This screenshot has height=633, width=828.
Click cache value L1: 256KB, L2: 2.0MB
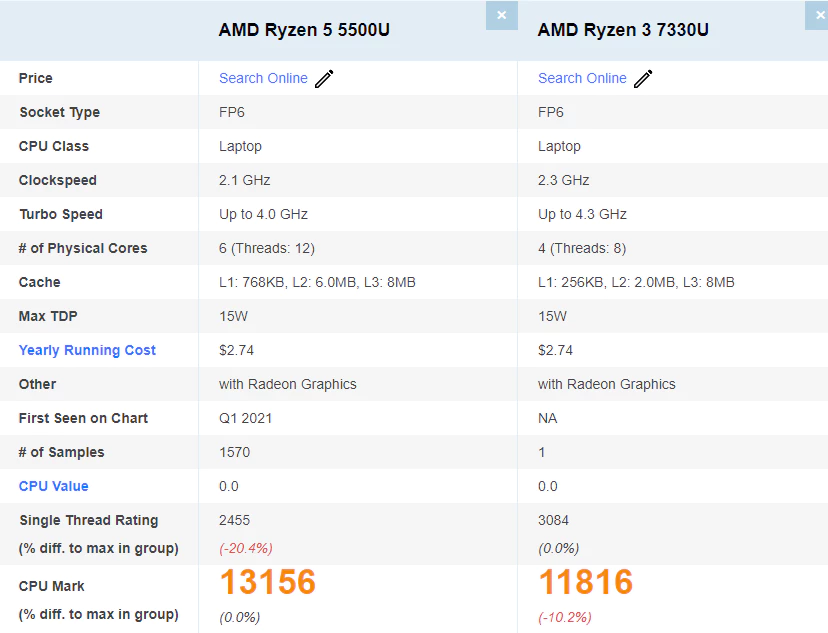click(x=636, y=282)
